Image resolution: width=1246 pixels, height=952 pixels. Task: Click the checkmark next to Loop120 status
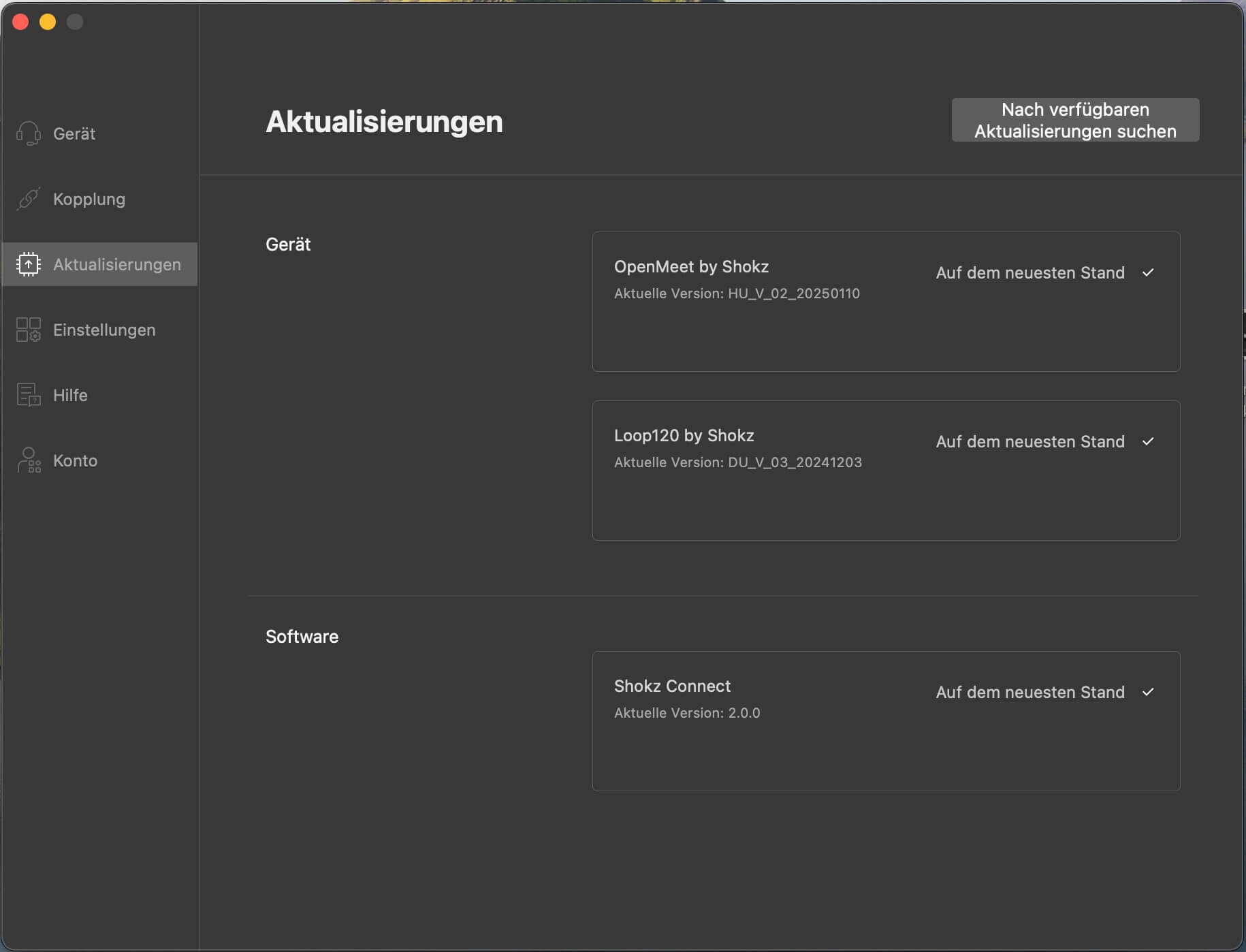[x=1148, y=441]
